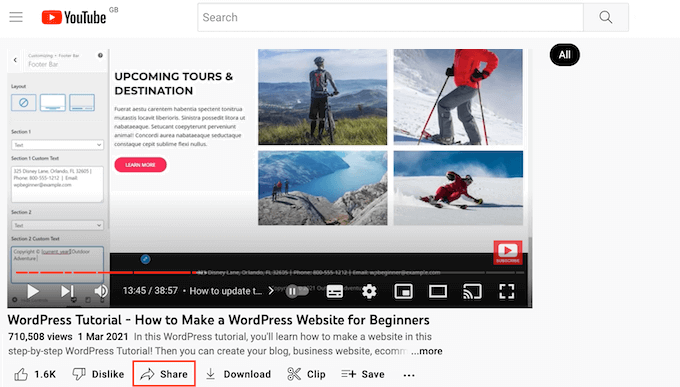Screen dimensions: 680x387
Task: Click the Section 1 Custom Text box
Action: coord(57,184)
